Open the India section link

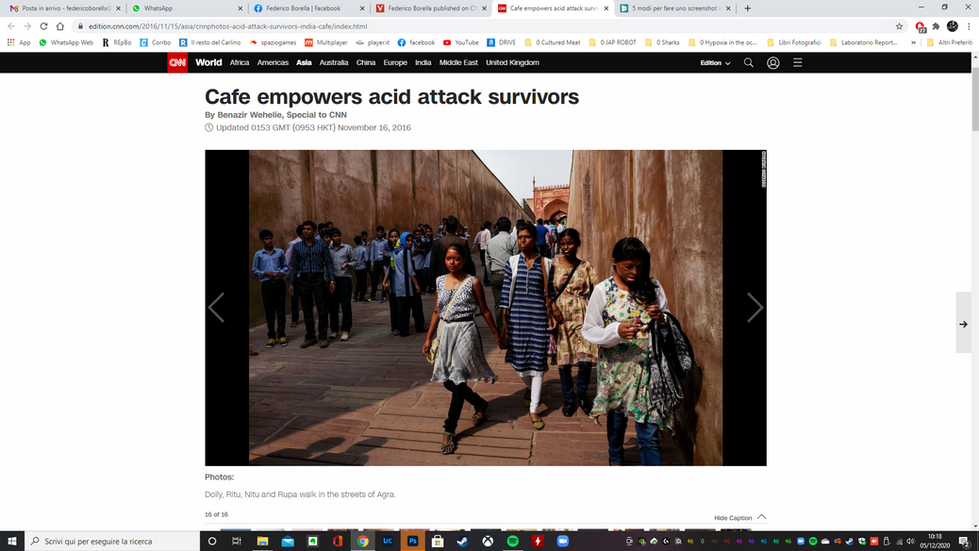click(423, 62)
